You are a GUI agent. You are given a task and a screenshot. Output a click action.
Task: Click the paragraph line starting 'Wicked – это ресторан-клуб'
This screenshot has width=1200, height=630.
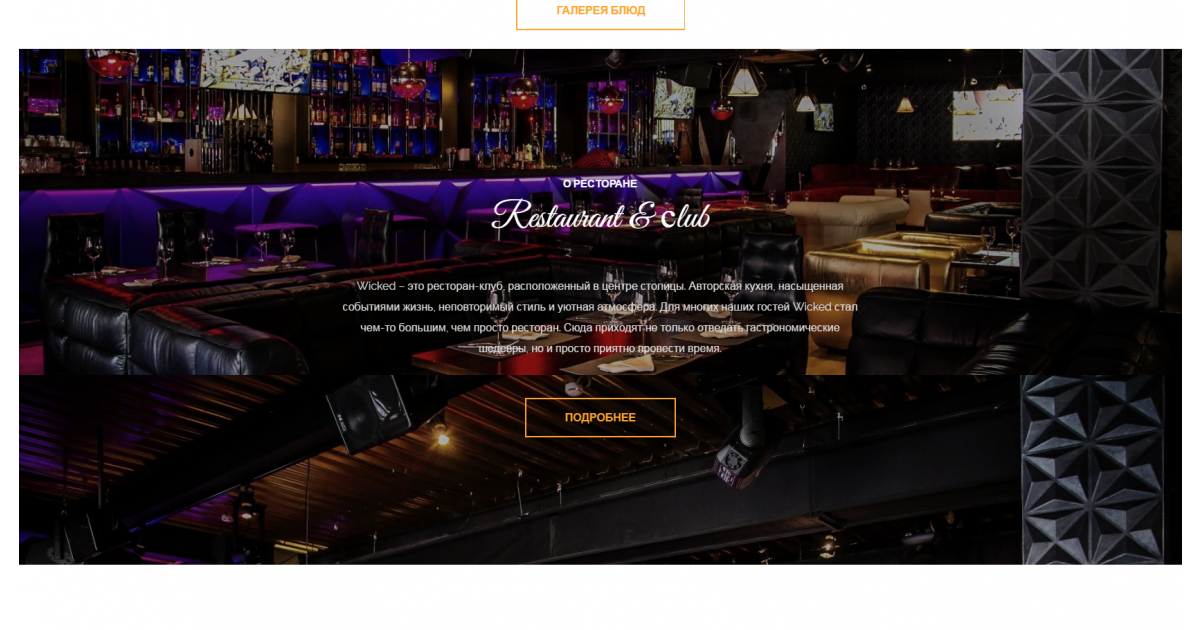click(600, 286)
